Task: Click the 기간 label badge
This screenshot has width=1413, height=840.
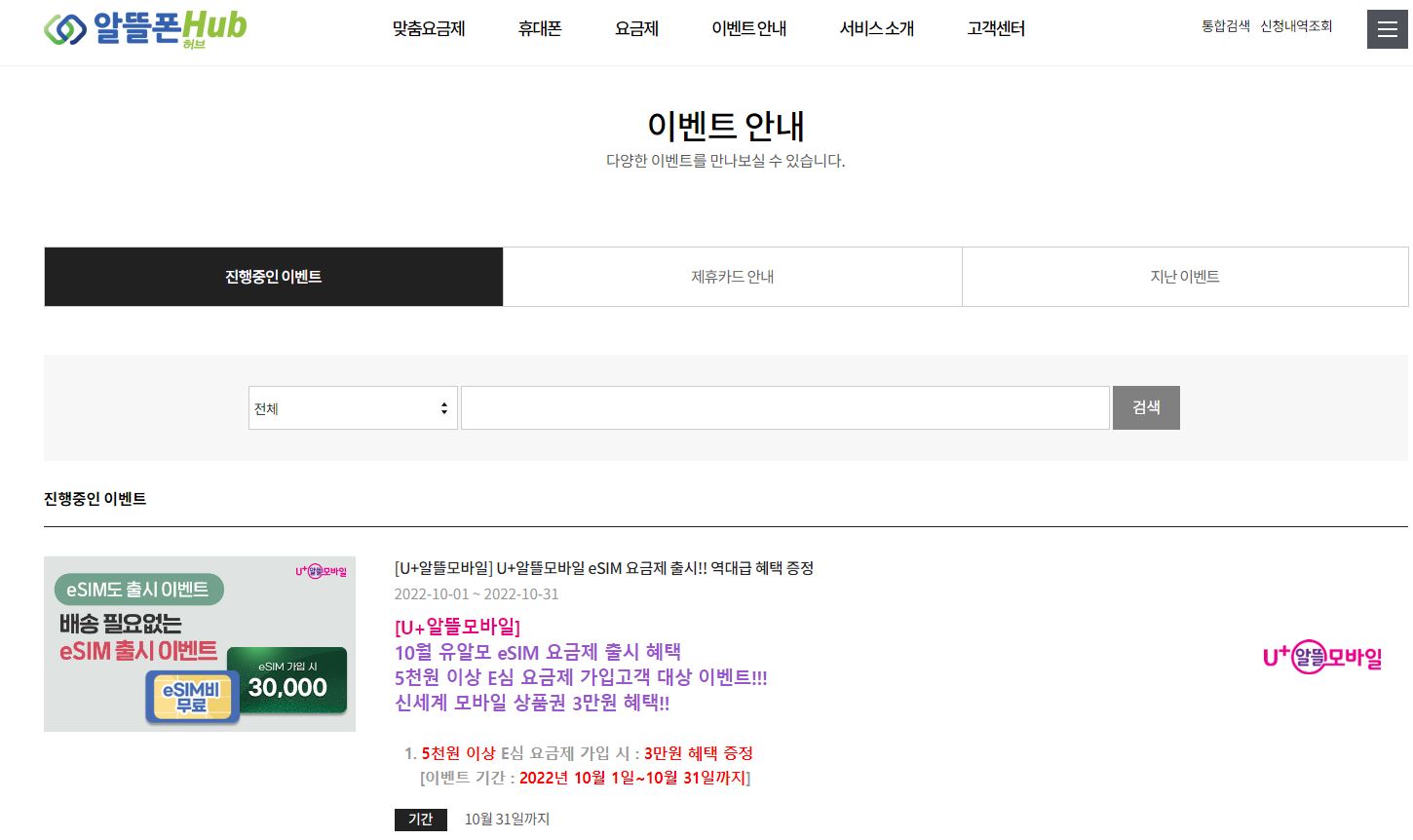Action: pyautogui.click(x=421, y=820)
